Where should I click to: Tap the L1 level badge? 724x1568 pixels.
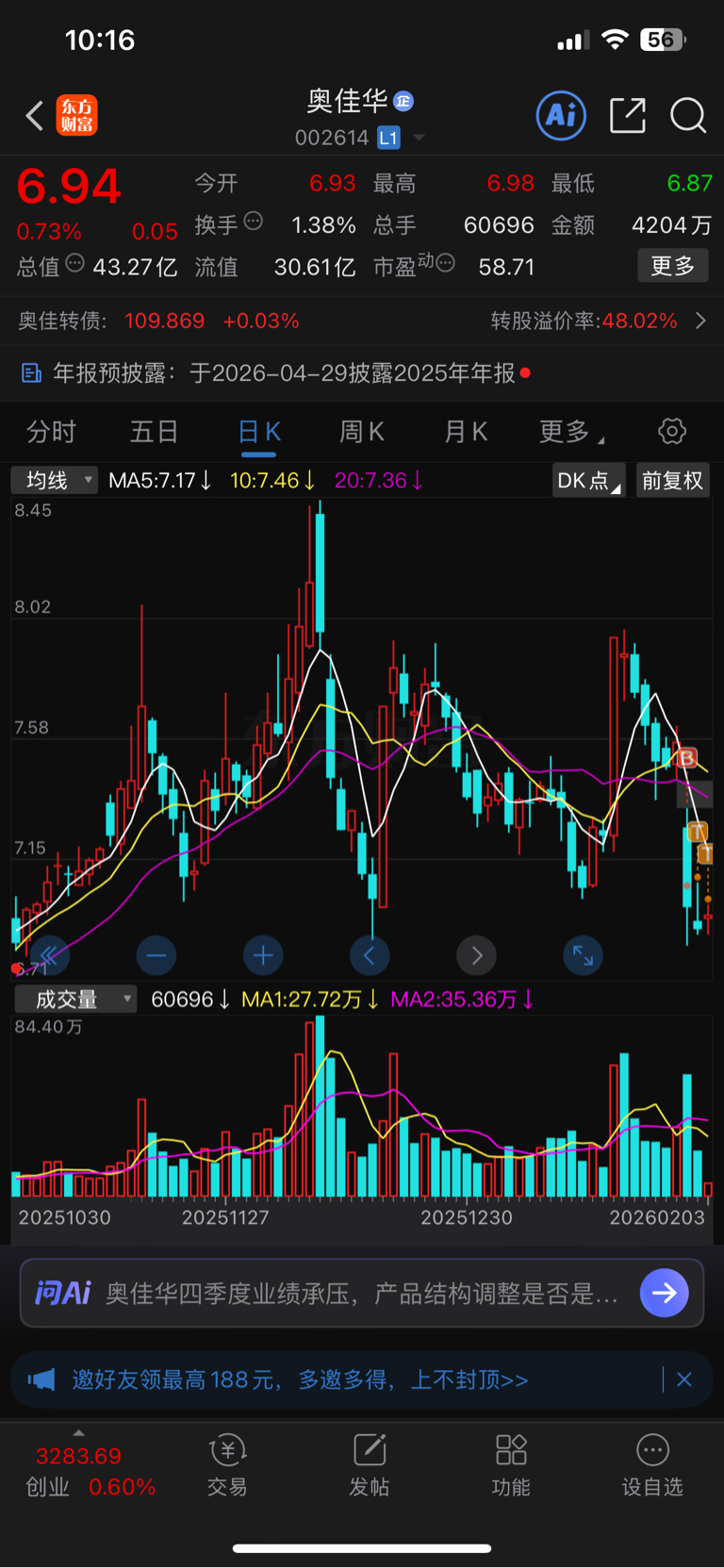(x=388, y=138)
